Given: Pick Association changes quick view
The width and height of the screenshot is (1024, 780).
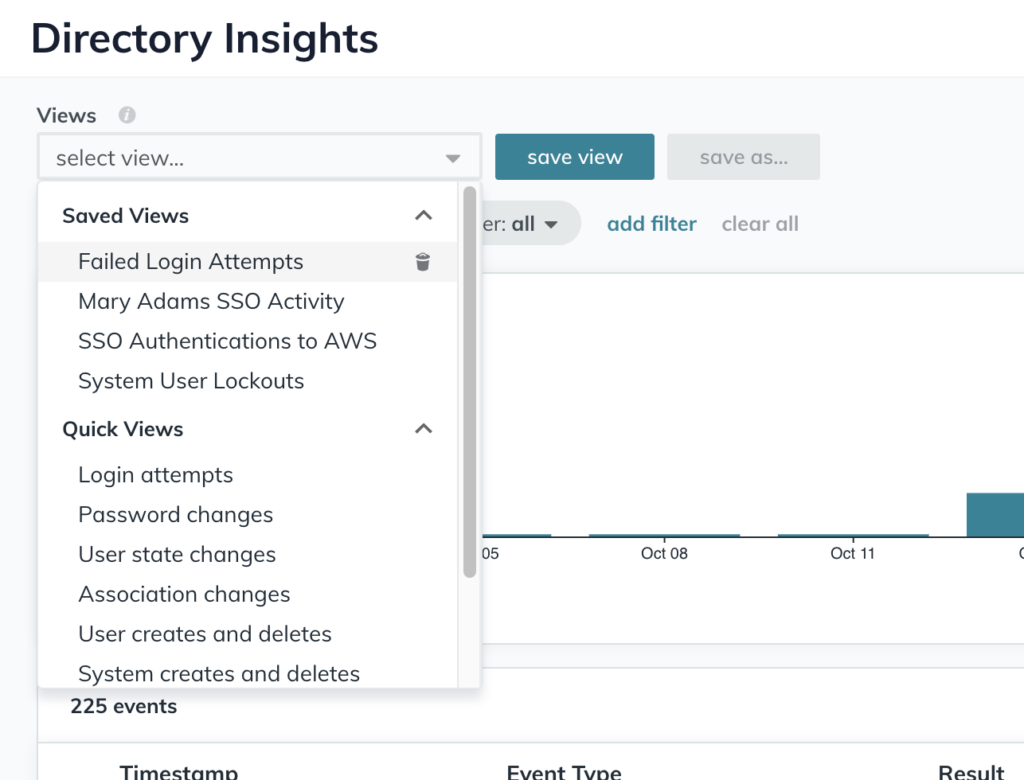Looking at the screenshot, I should [184, 595].
